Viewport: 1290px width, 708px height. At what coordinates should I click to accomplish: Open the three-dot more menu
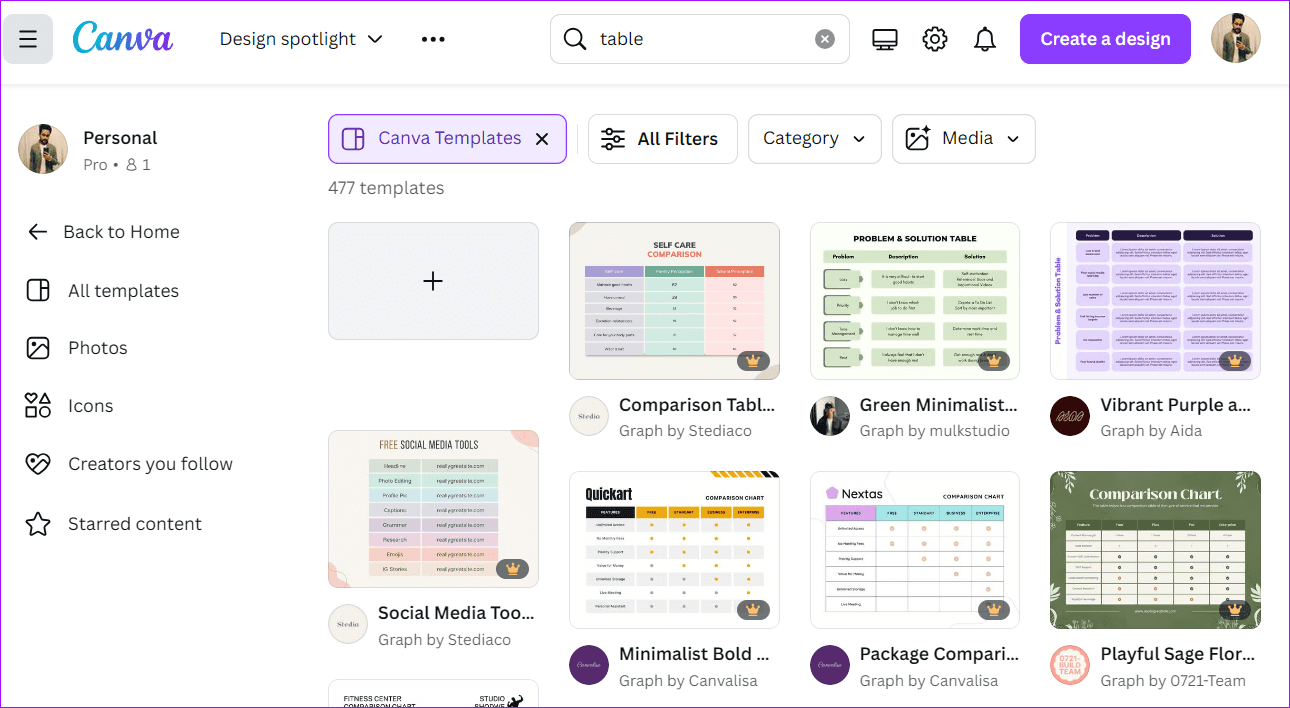(x=432, y=38)
